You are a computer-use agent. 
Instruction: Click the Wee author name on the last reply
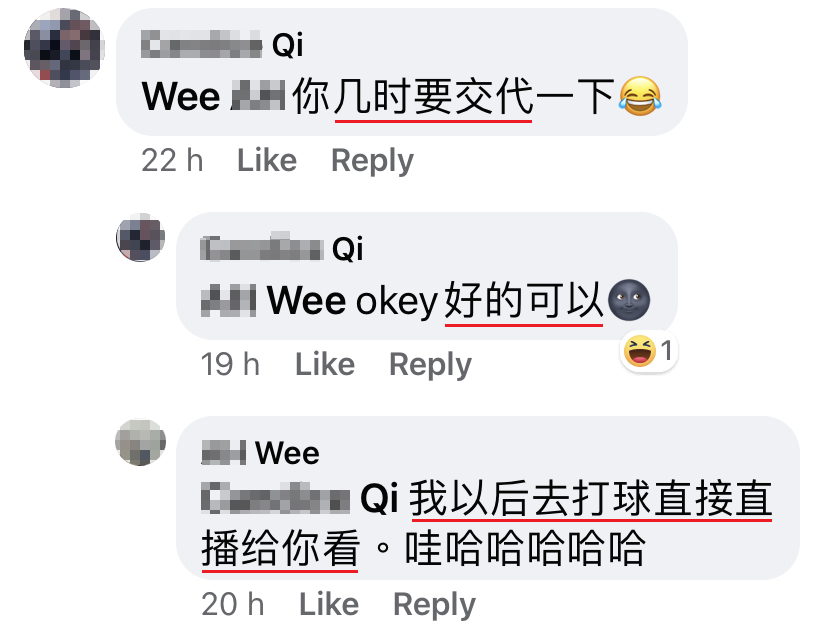[260, 453]
